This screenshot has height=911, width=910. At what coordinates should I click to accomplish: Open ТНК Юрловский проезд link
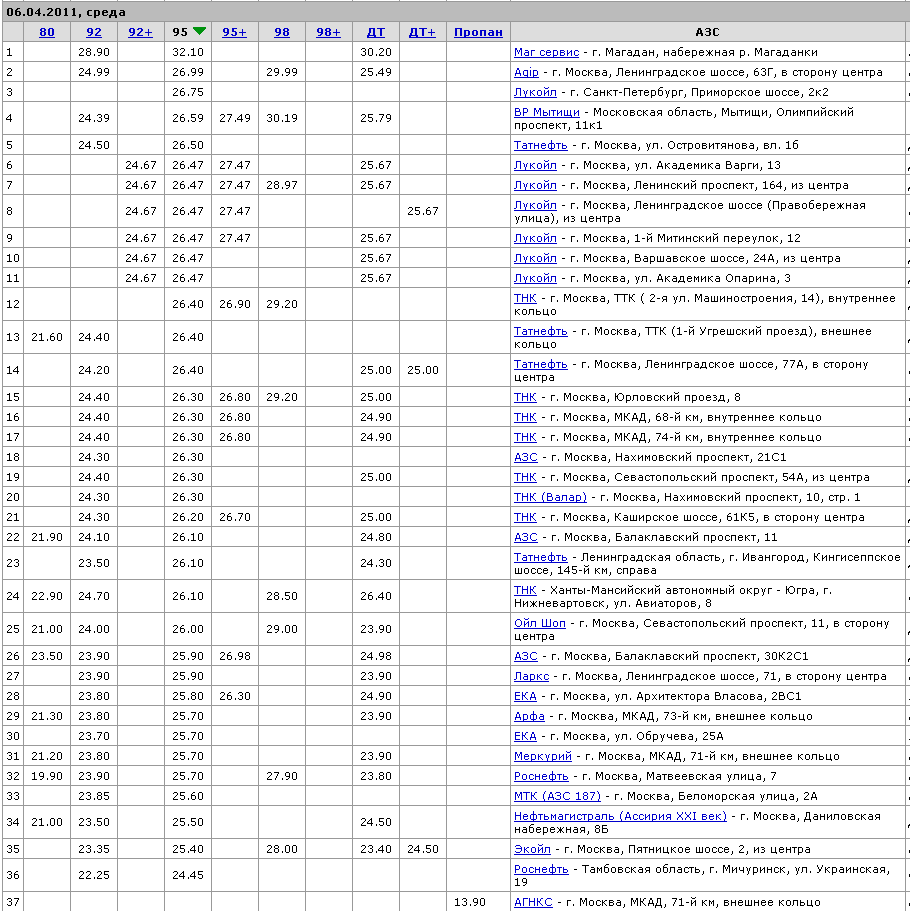pyautogui.click(x=525, y=397)
